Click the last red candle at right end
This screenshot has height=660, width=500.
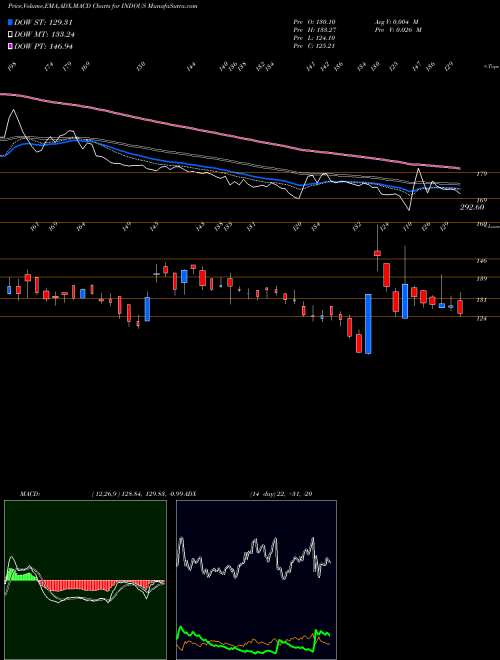460,307
